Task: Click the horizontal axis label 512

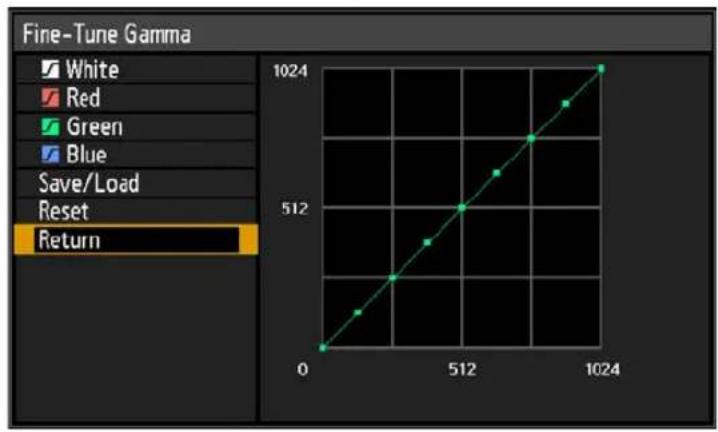Action: (462, 369)
